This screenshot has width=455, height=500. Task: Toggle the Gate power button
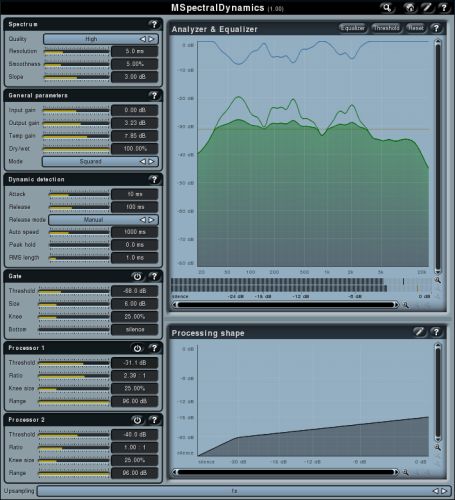point(137,276)
